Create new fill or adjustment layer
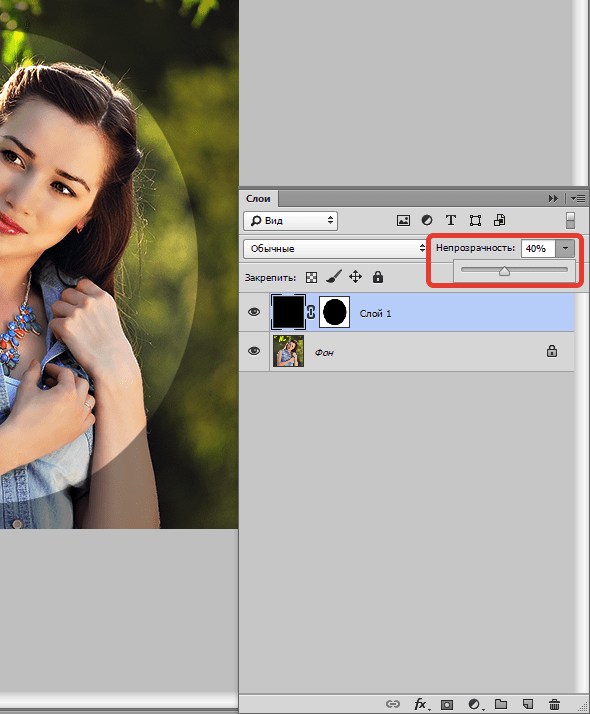590x714 pixels. click(475, 704)
